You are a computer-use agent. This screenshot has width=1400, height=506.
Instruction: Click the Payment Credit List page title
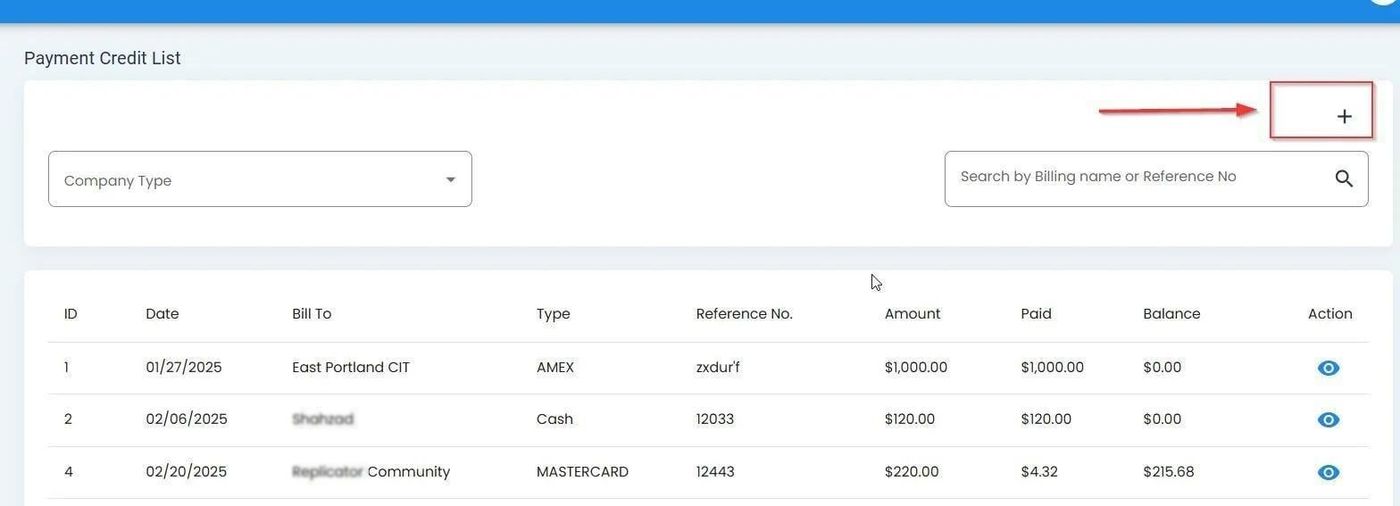[x=102, y=58]
